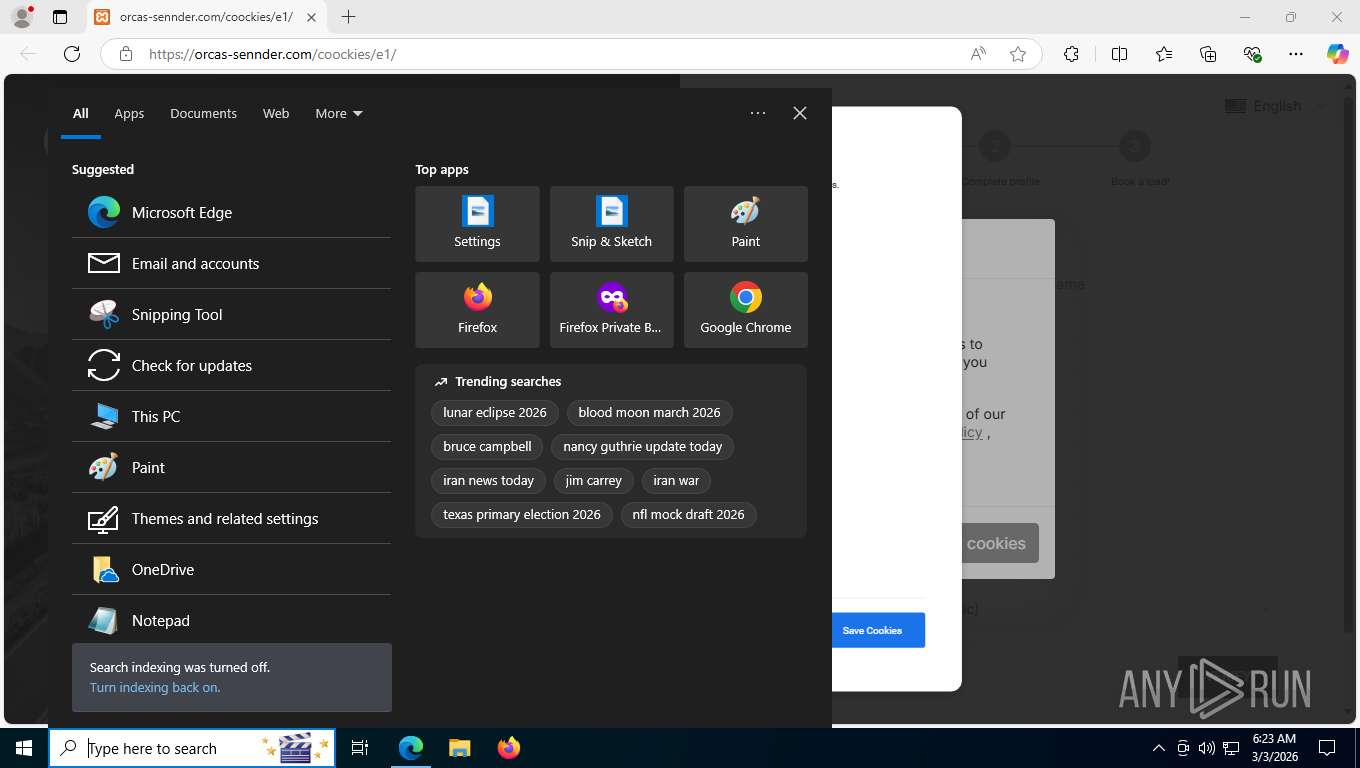Show hidden system tray icons
1360x768 pixels.
(x=1158, y=748)
